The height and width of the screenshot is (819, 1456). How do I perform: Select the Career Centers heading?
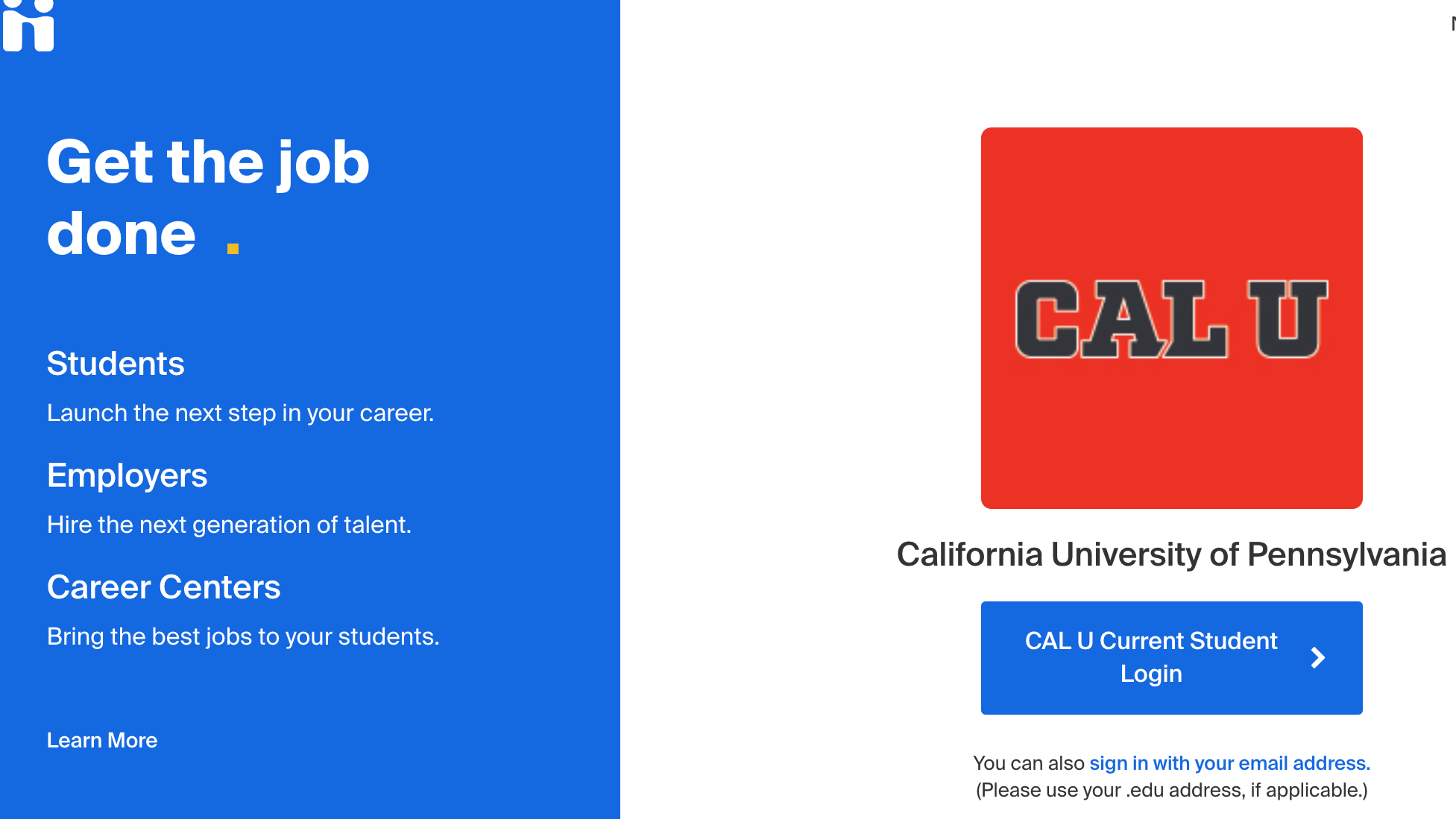pos(163,587)
